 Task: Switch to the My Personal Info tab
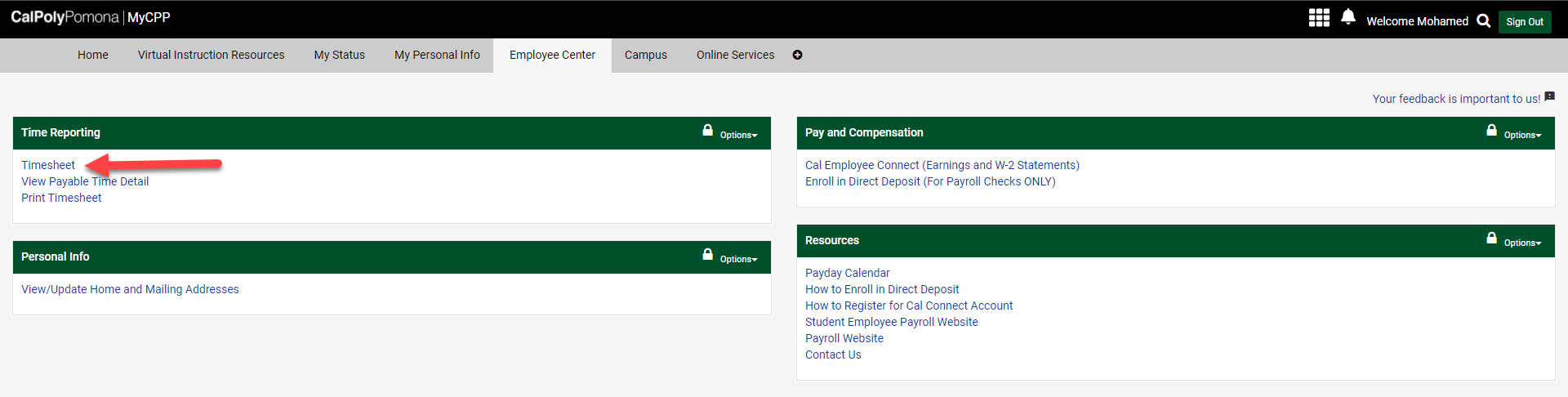pos(437,55)
